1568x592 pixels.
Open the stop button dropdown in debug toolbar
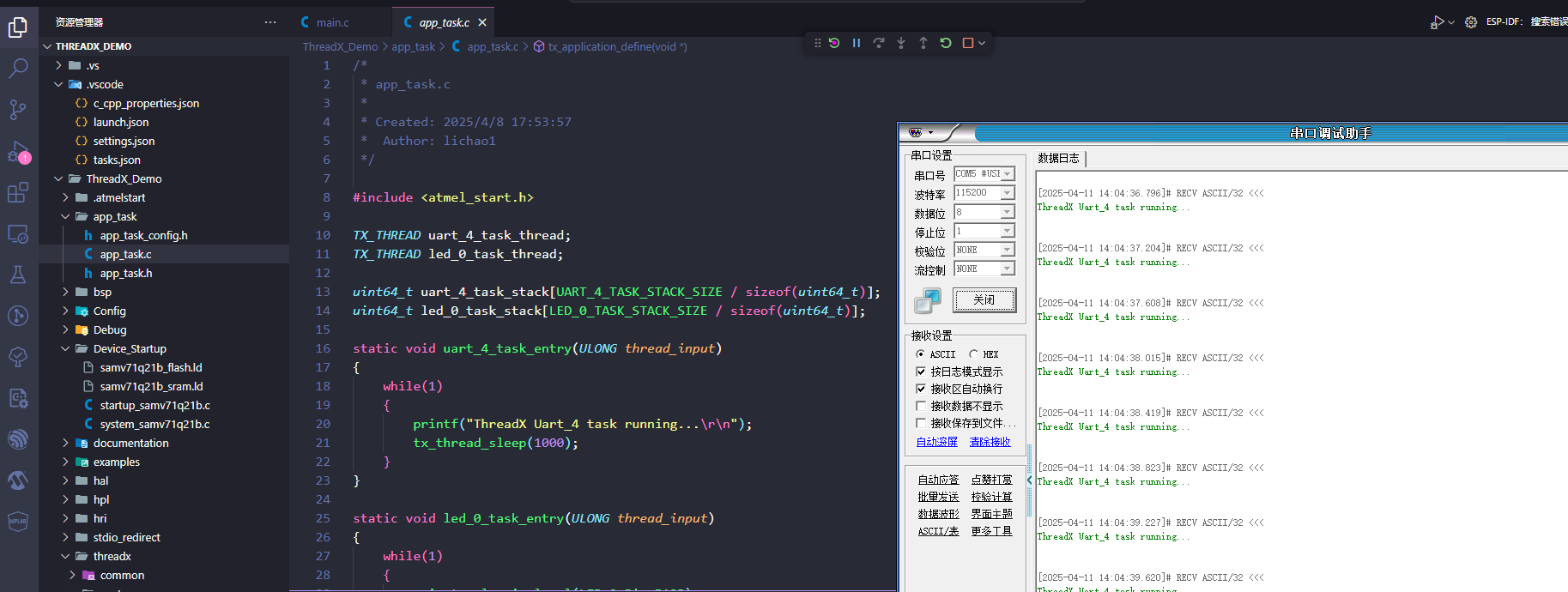coord(982,43)
